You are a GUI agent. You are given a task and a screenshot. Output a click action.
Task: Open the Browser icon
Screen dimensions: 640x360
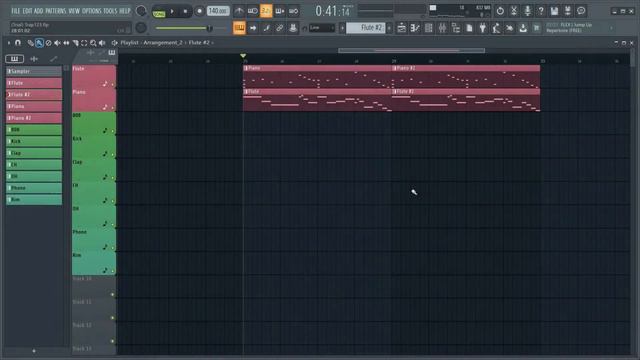click(456, 28)
